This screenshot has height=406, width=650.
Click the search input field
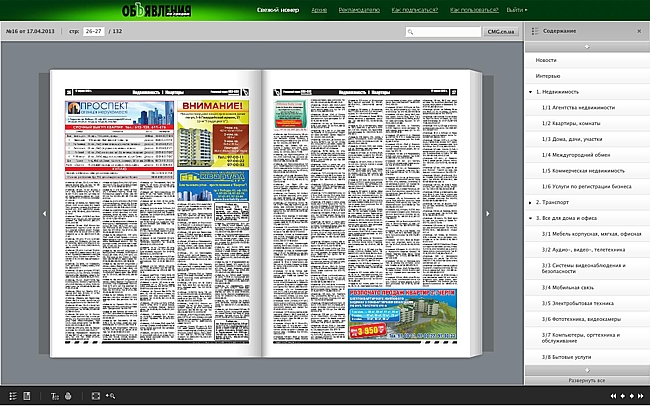tap(449, 32)
